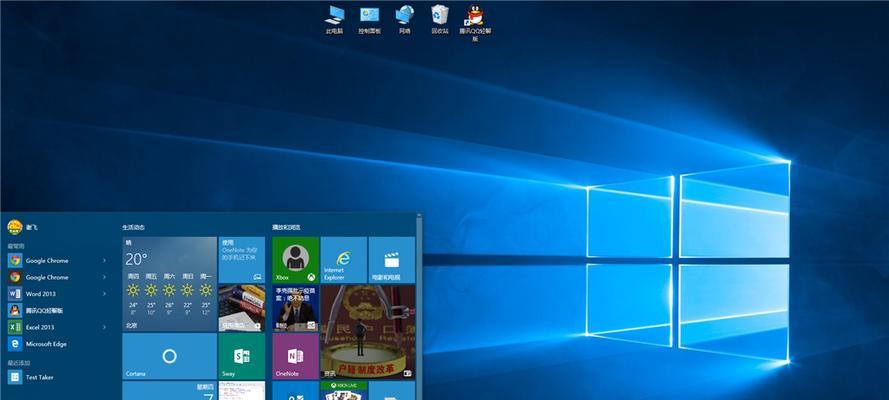Click the 生活动态 tile group header
This screenshot has height=400, width=889.
(133, 227)
